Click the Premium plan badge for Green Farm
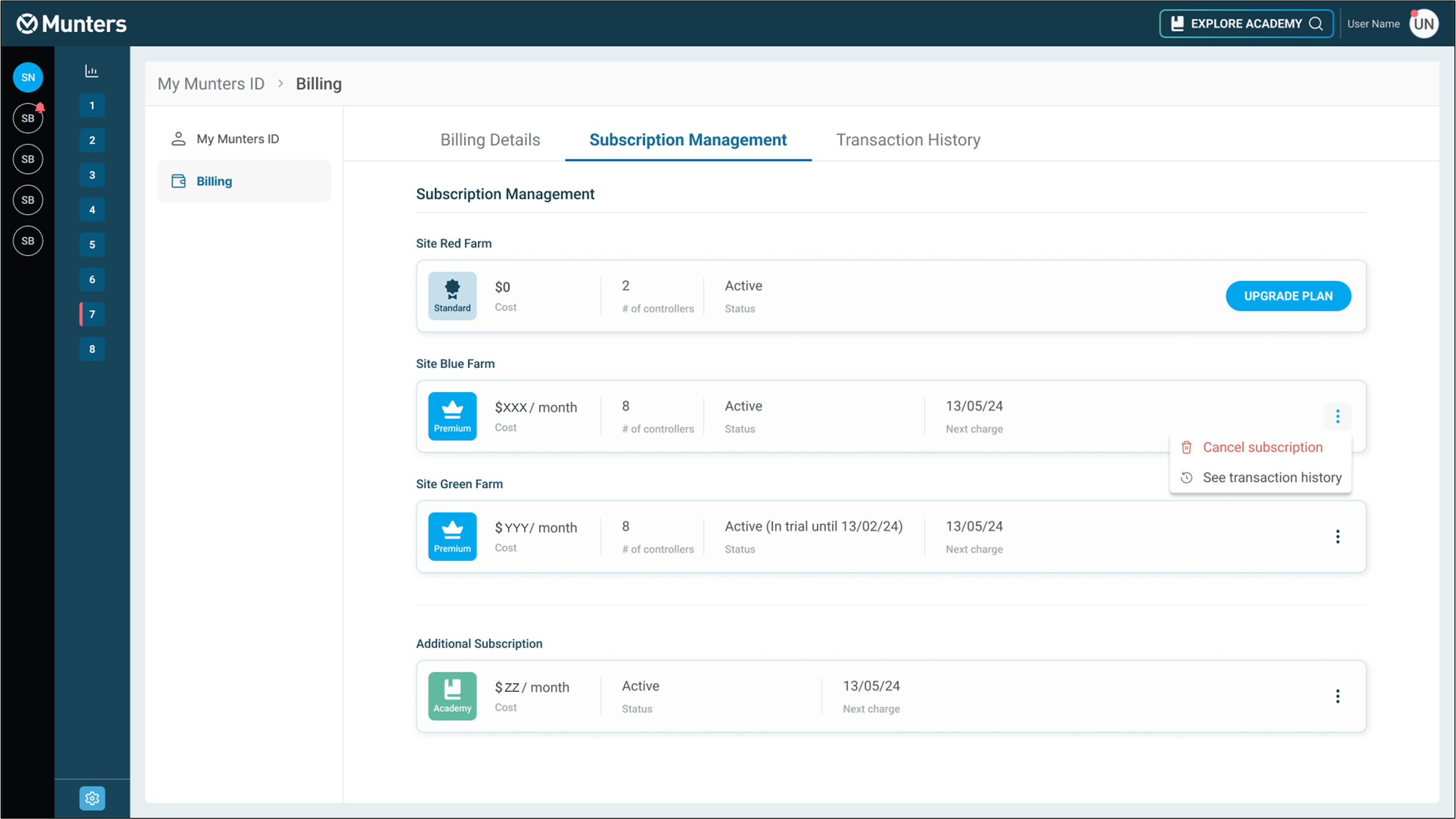 tap(452, 537)
